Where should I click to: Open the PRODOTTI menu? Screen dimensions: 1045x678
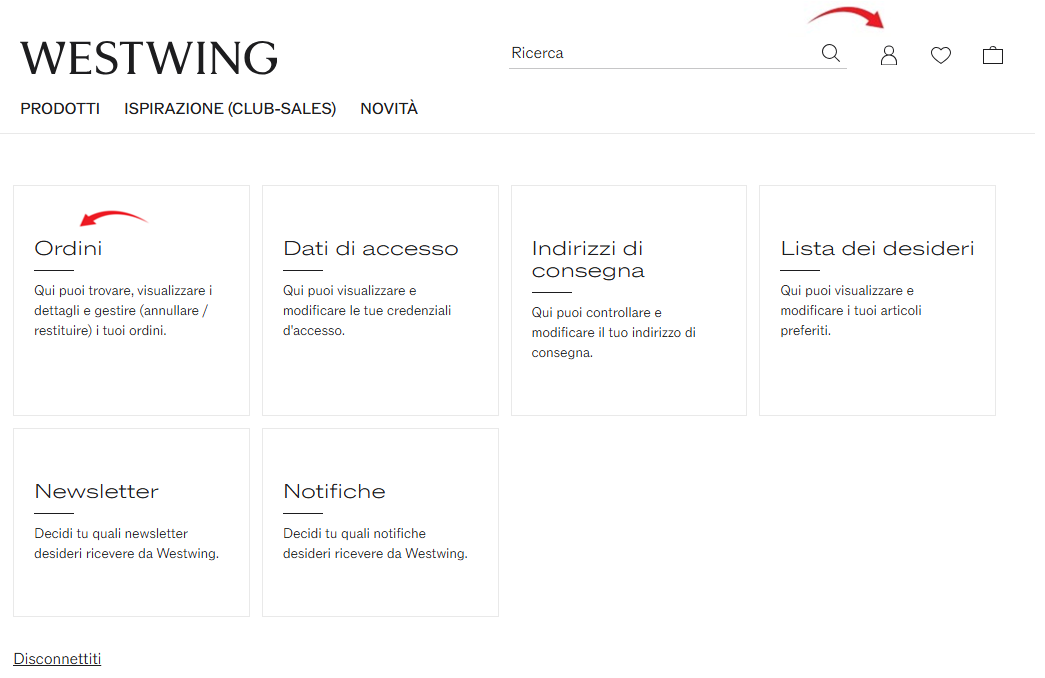pyautogui.click(x=60, y=109)
